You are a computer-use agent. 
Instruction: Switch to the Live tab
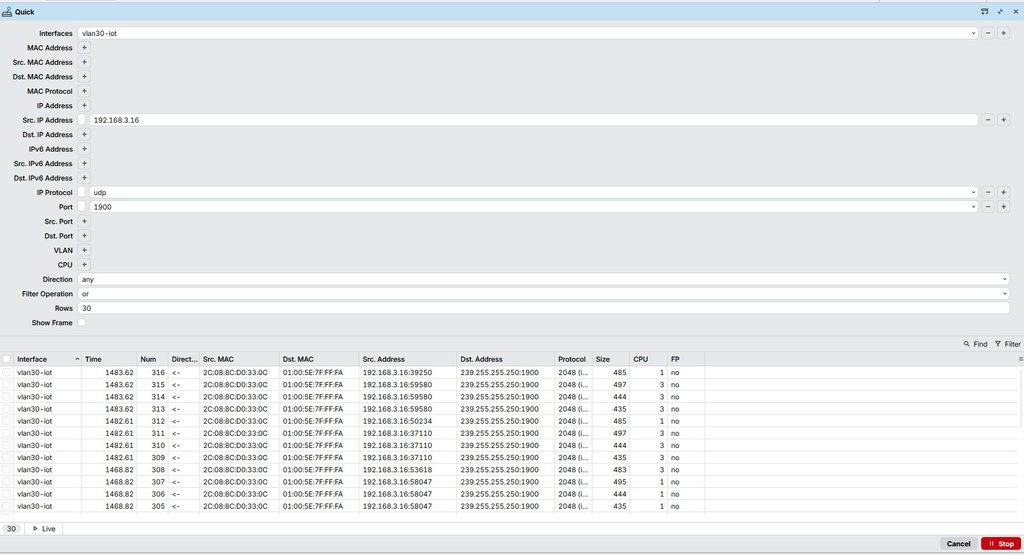pos(44,528)
